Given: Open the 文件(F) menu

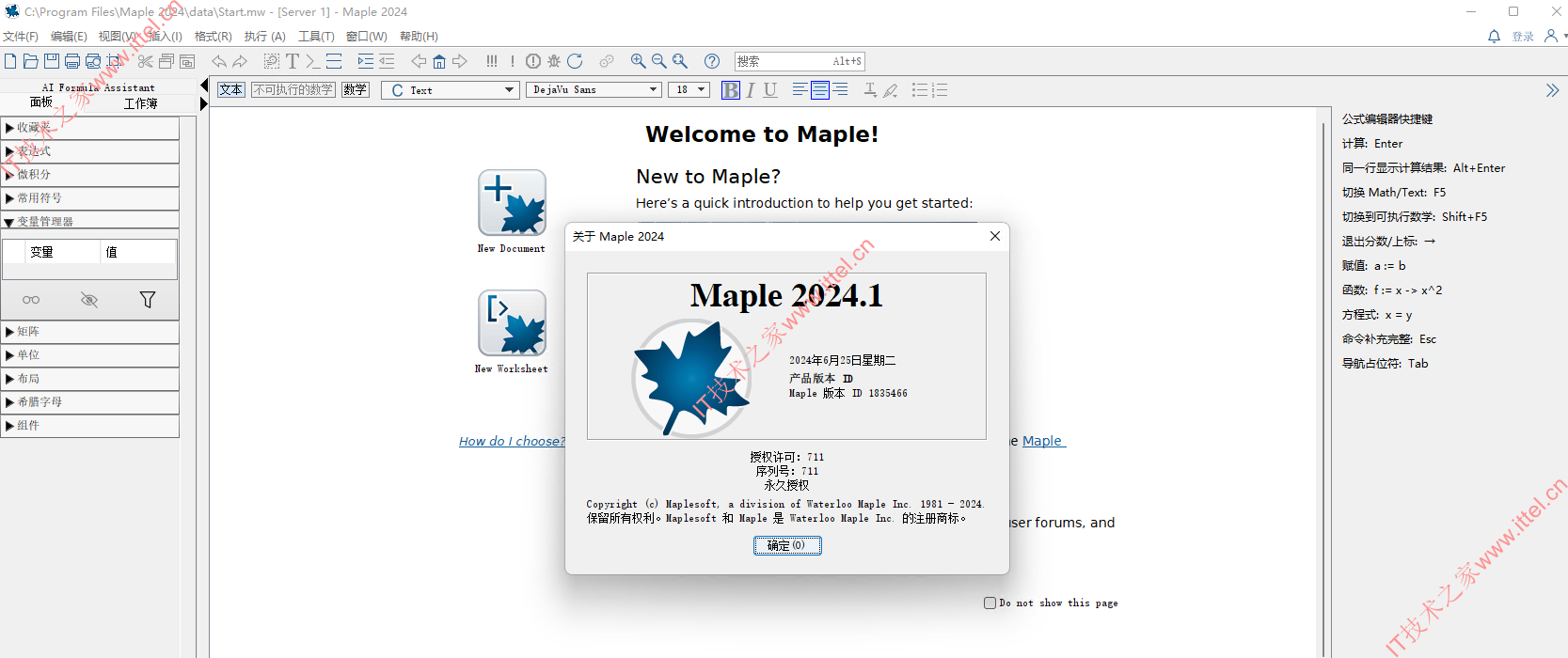Looking at the screenshot, I should (x=21, y=37).
